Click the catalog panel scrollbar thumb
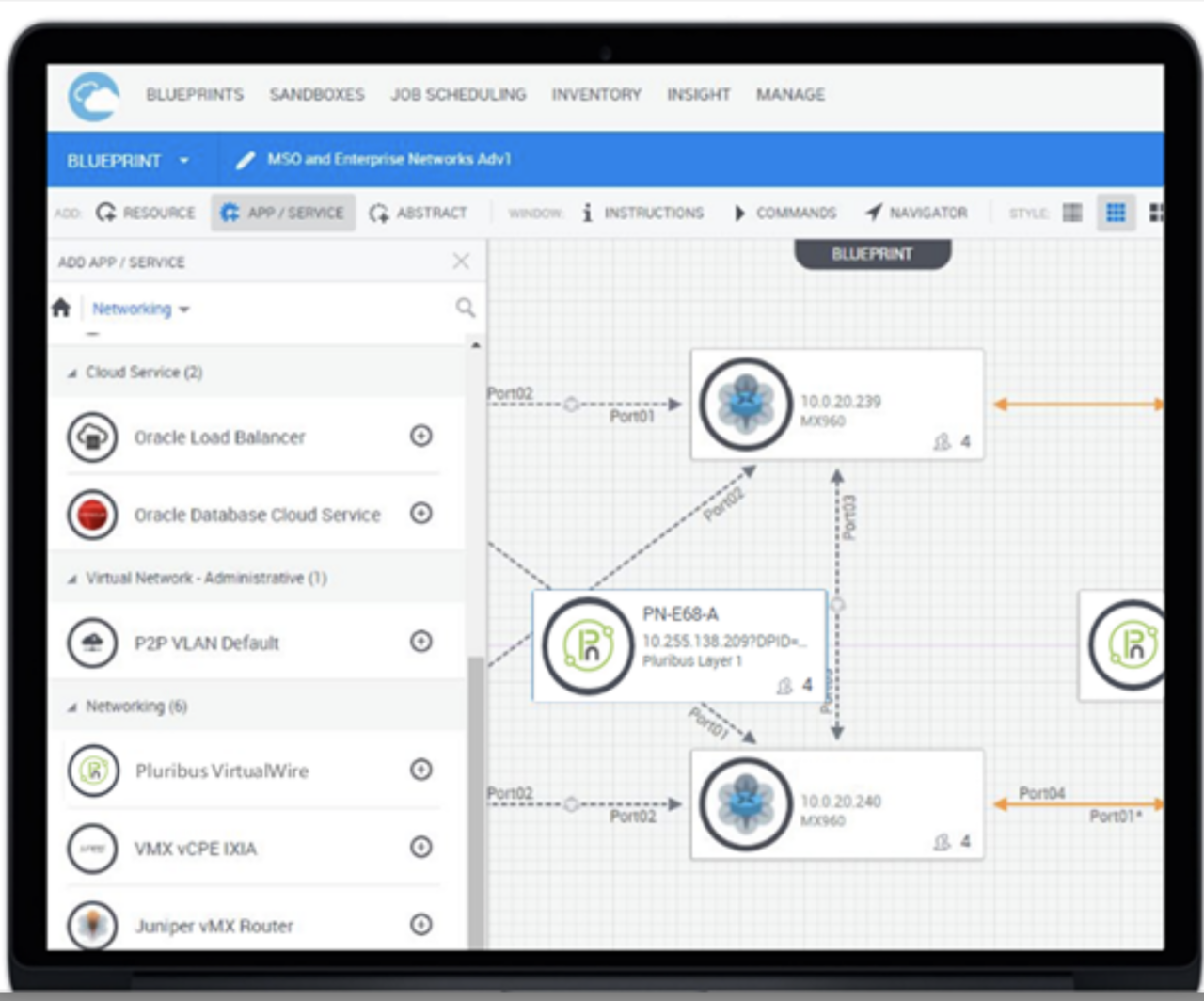 click(x=476, y=802)
